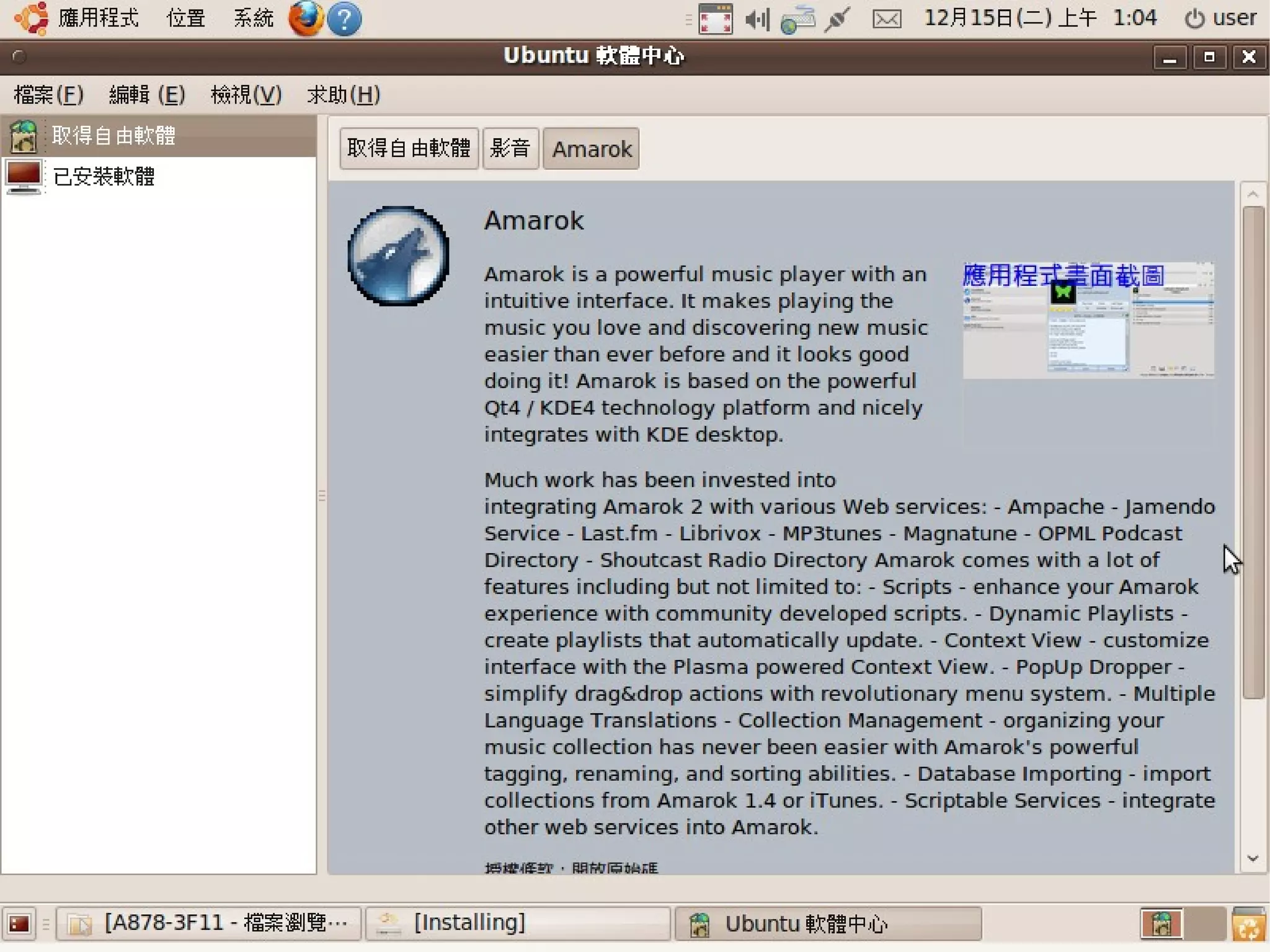Click the power plug tray icon
The height and width of the screenshot is (952, 1270).
pos(837,19)
